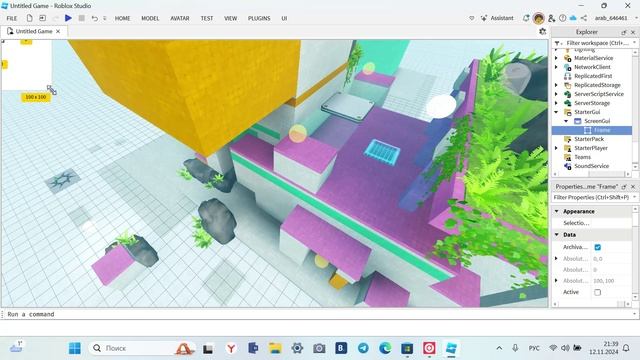This screenshot has width=640, height=360.
Task: Switch to the HOME ribbon tab
Action: [x=122, y=18]
